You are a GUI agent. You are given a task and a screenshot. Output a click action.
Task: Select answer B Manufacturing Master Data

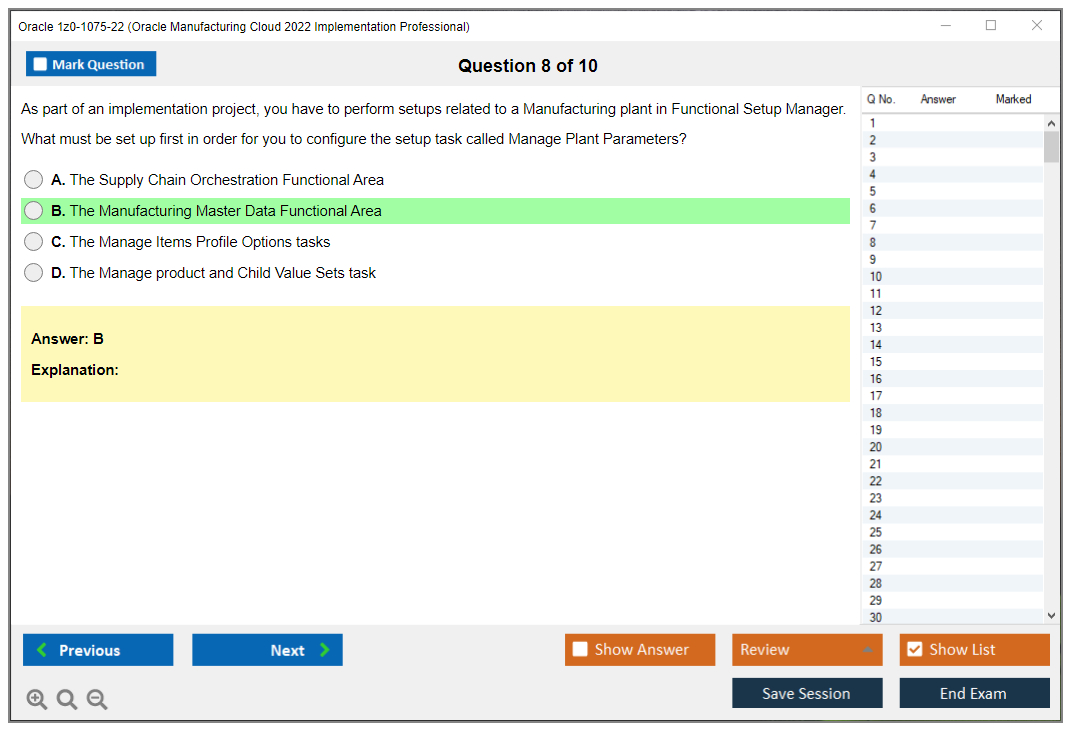pyautogui.click(x=34, y=211)
